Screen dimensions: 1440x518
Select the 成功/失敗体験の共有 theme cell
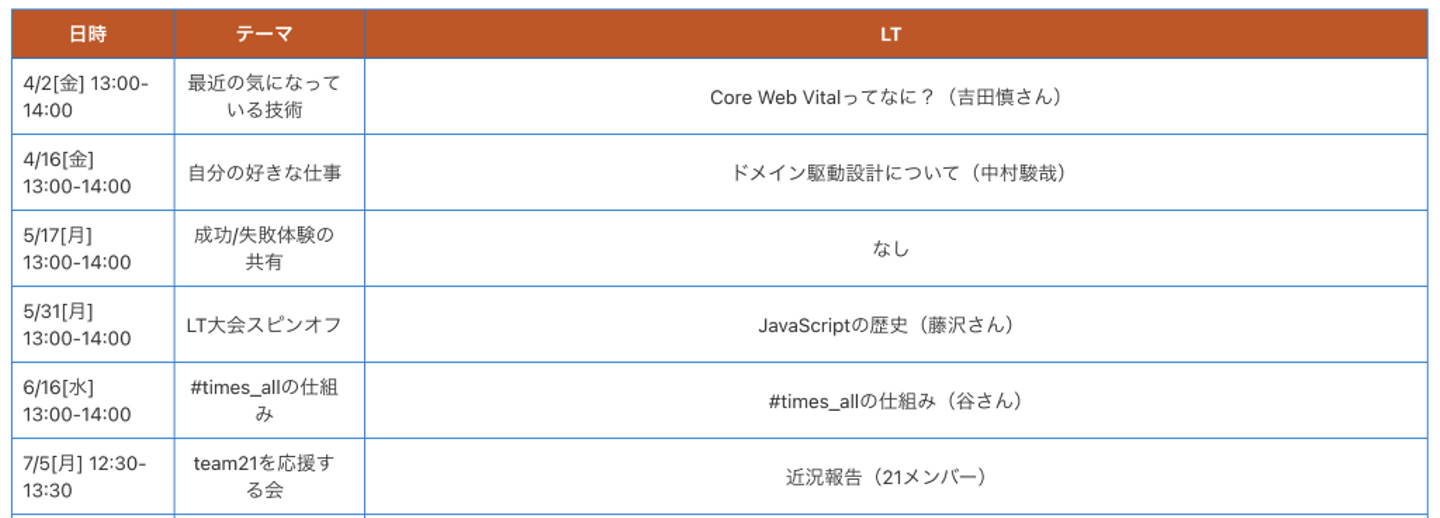point(265,249)
